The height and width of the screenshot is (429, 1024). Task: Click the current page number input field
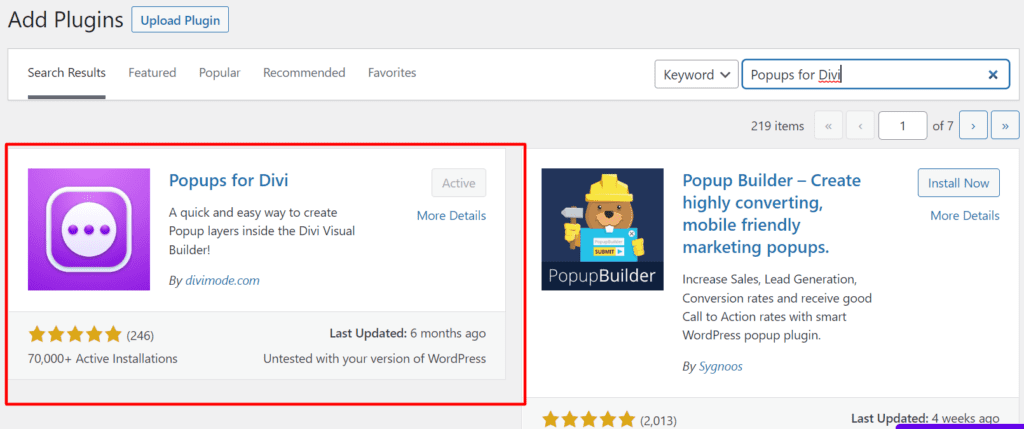[x=902, y=126]
